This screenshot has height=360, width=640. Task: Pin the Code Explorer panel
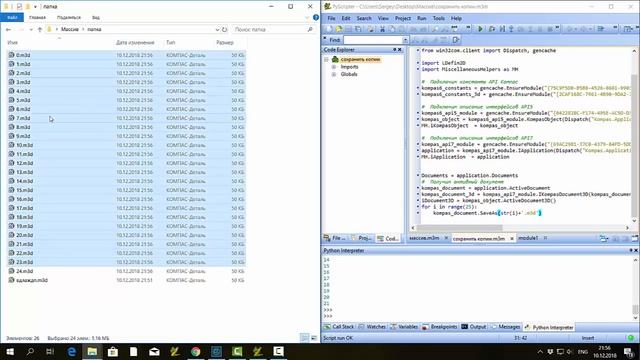click(395, 50)
